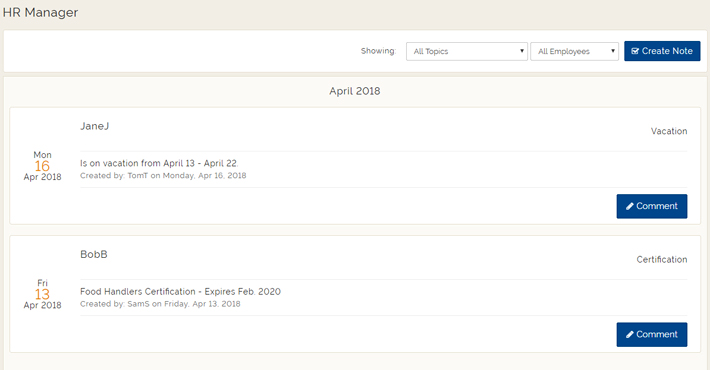Click the Certification topic label

click(662, 259)
